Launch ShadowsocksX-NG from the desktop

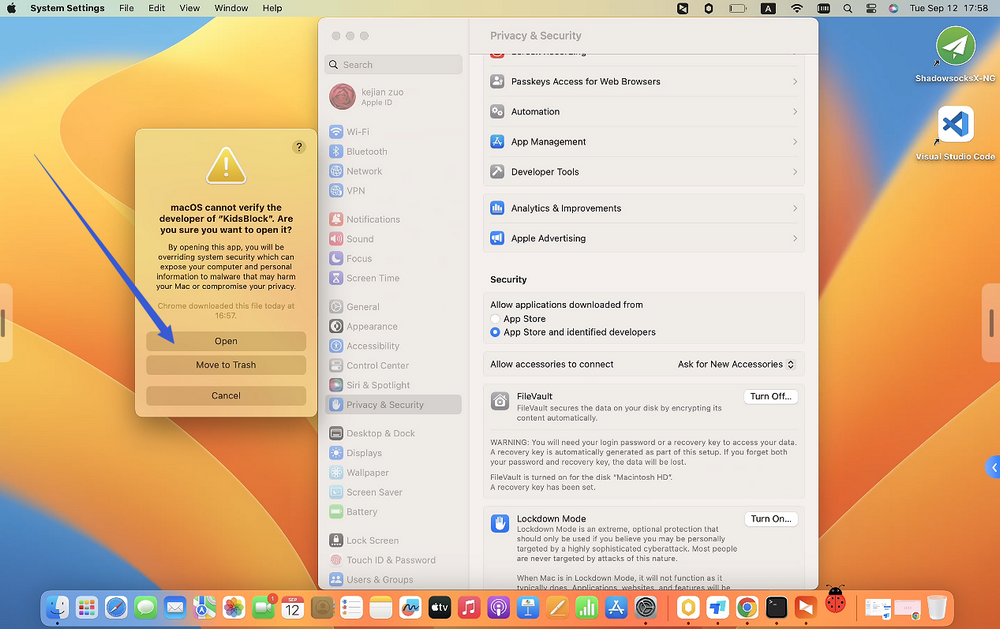pos(955,55)
